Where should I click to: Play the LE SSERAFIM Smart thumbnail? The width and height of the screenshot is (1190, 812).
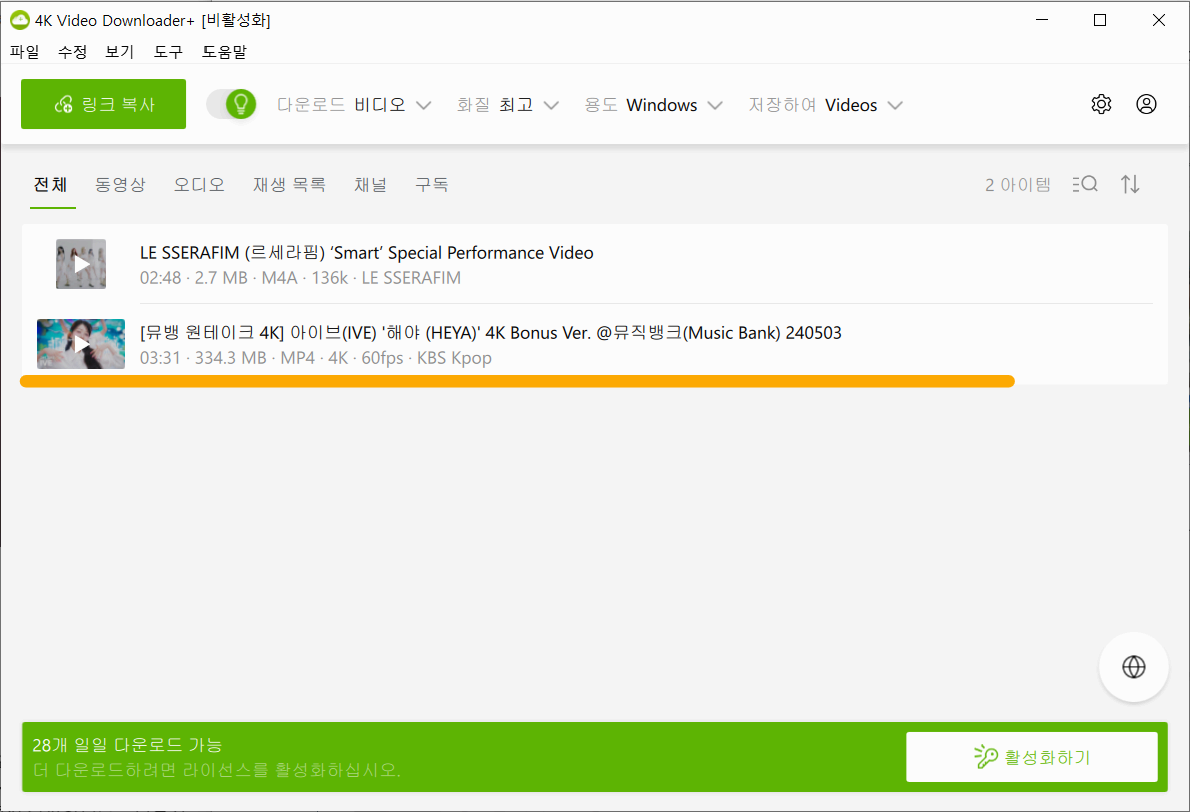coord(81,264)
